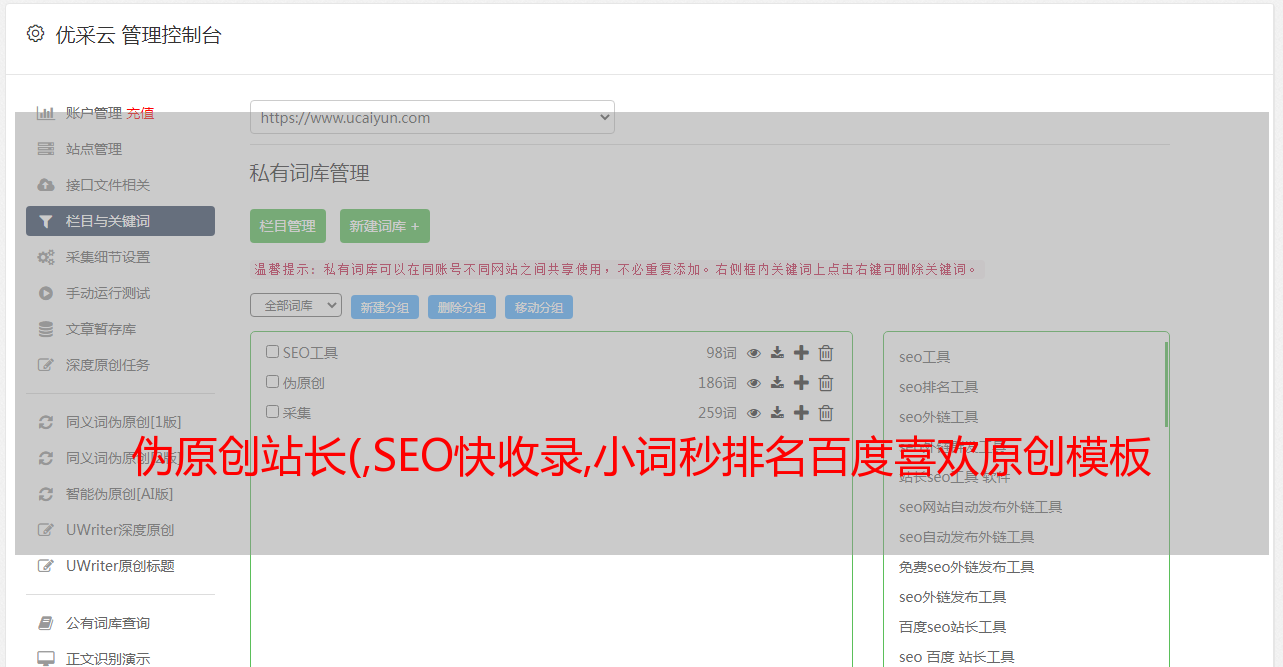The width and height of the screenshot is (1283, 667).
Task: Click the UWriter深度原创 edit icon
Action: pyautogui.click(x=46, y=530)
